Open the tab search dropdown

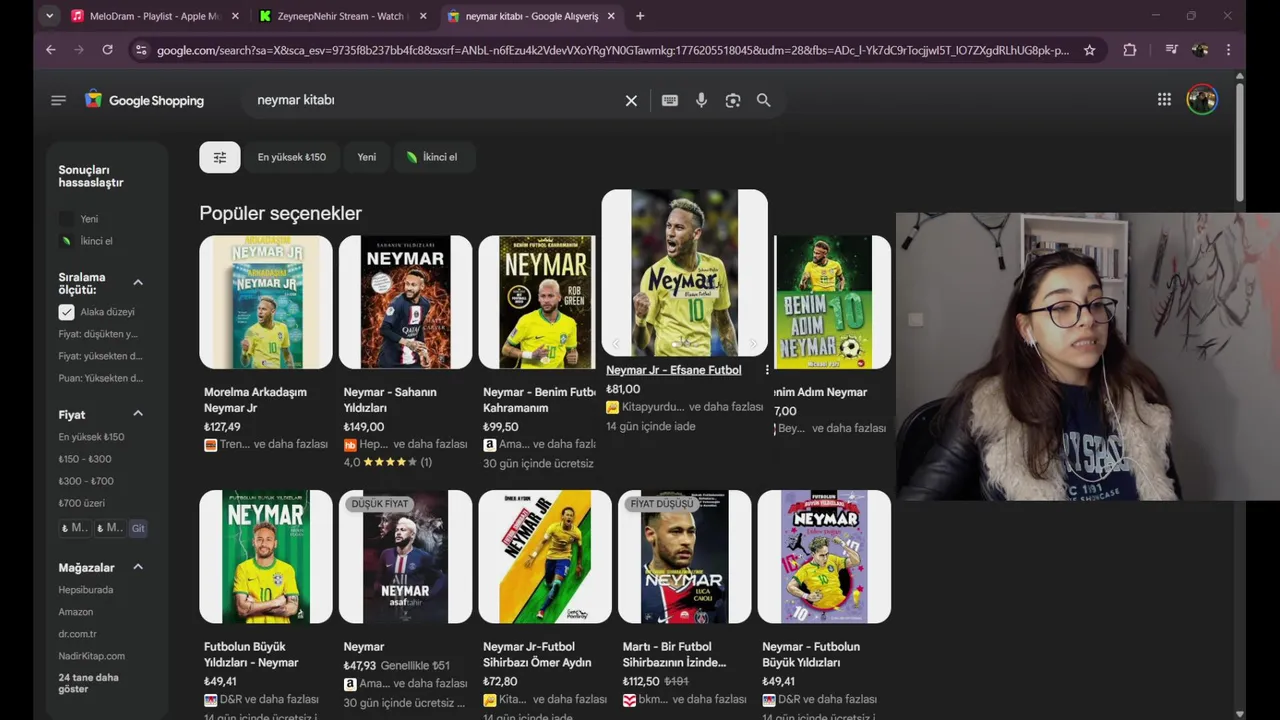coord(50,16)
